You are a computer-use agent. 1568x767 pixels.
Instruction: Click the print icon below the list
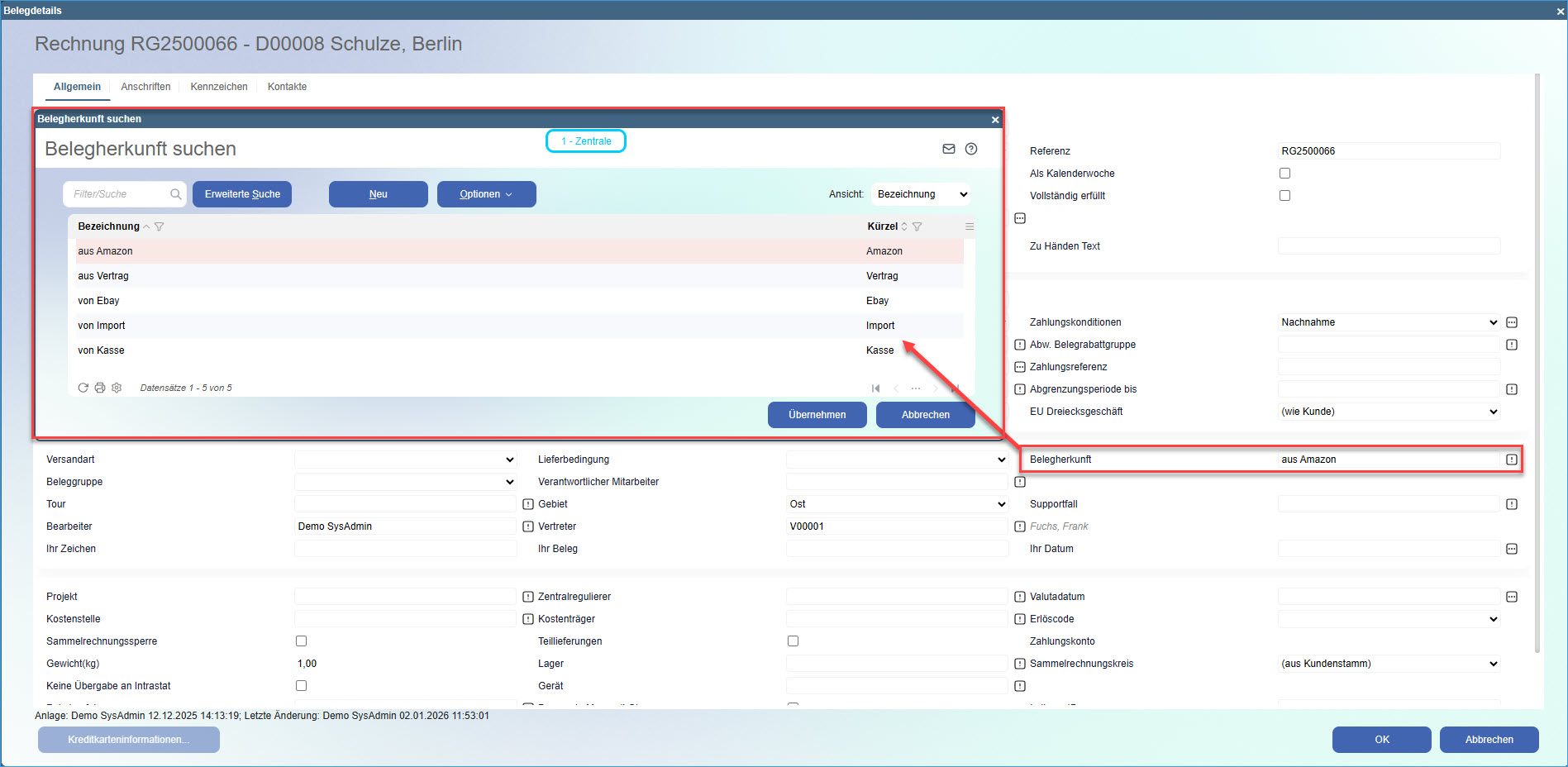pos(100,388)
